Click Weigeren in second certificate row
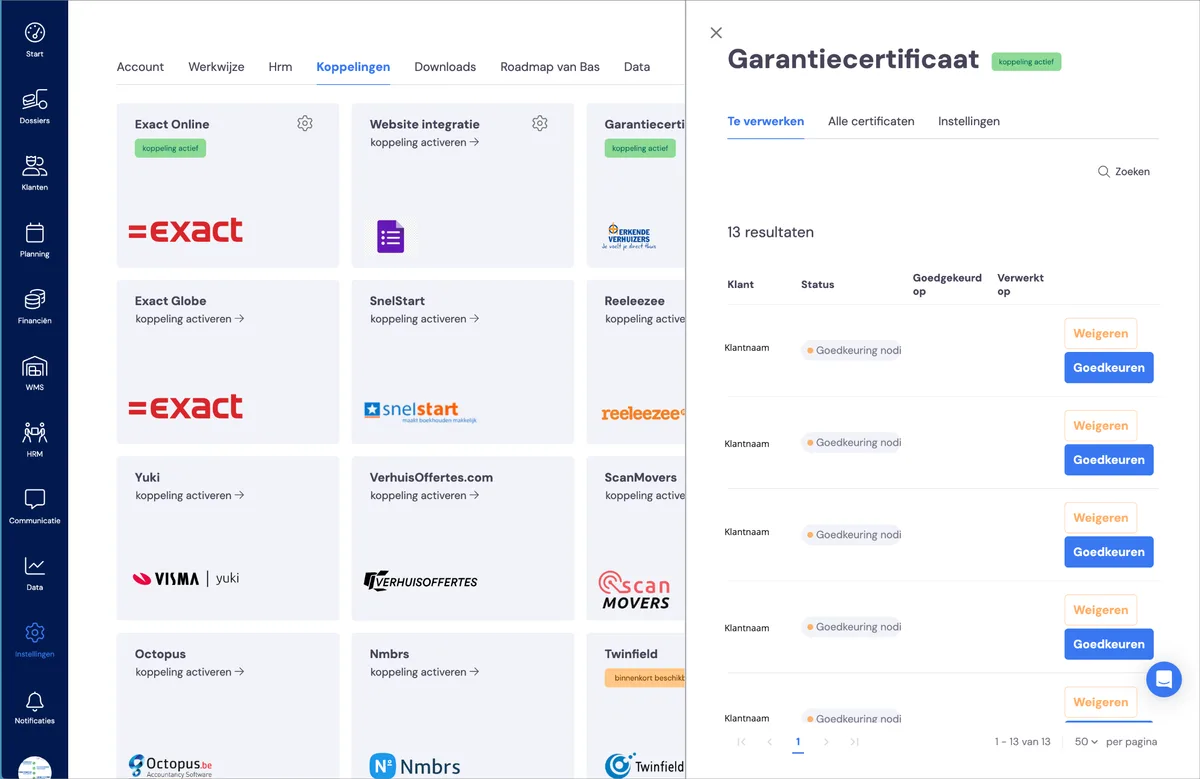Image resolution: width=1200 pixels, height=779 pixels. tap(1100, 426)
